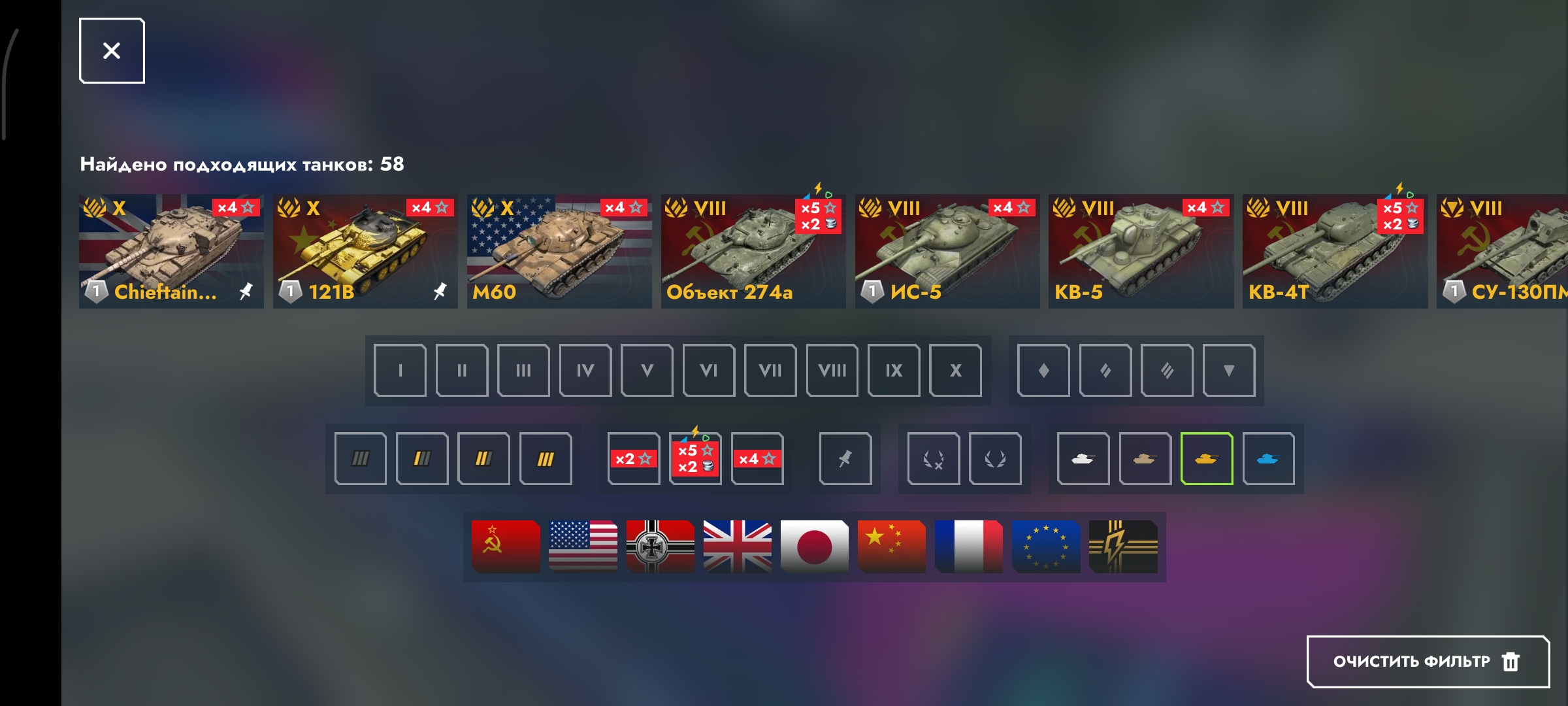The height and width of the screenshot is (706, 1568).
Task: Select the Chieftain tank card
Action: click(x=171, y=251)
